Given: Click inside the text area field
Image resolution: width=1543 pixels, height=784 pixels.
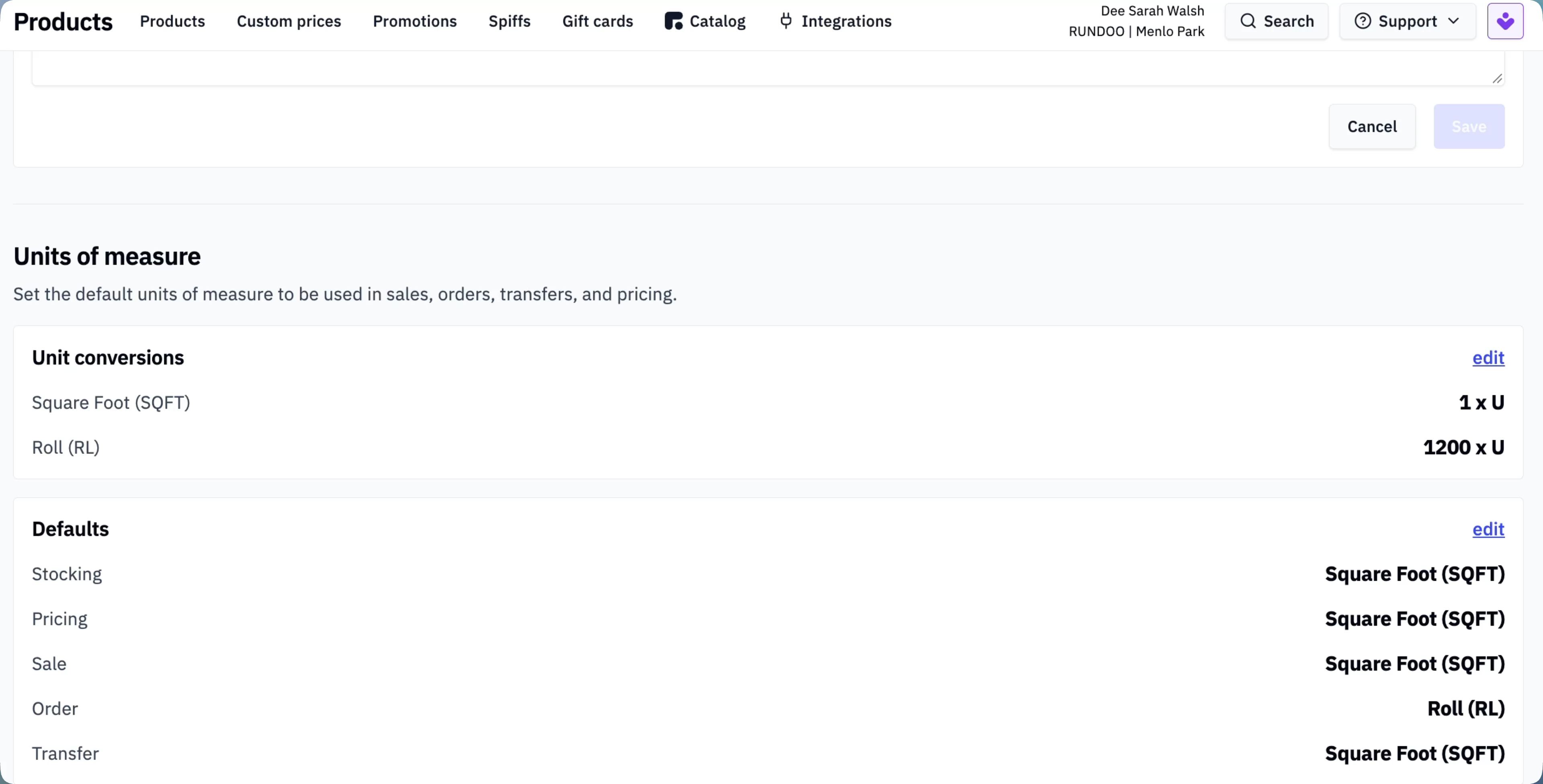Looking at the screenshot, I should (768, 68).
